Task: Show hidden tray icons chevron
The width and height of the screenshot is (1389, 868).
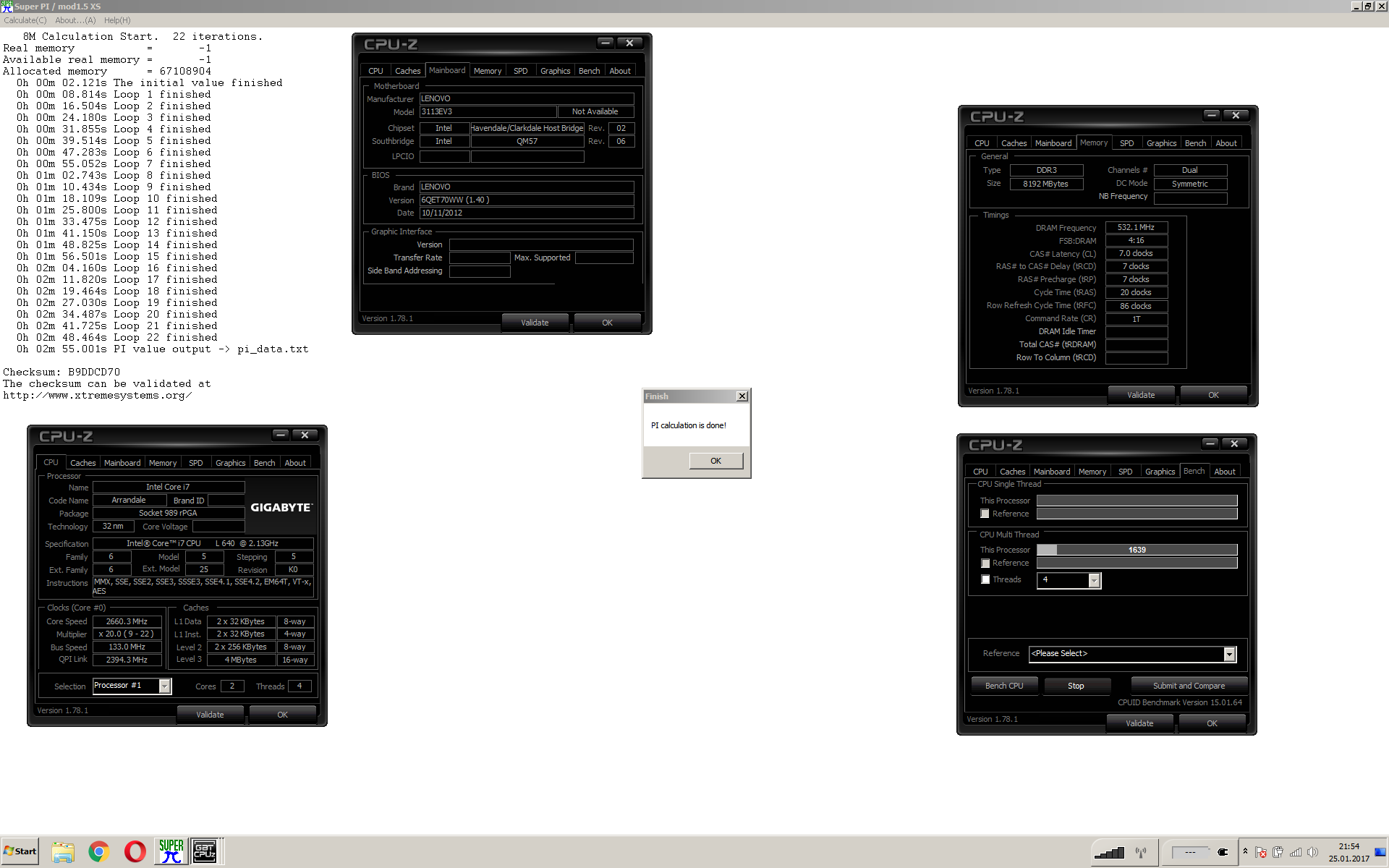Action: pos(1245,851)
